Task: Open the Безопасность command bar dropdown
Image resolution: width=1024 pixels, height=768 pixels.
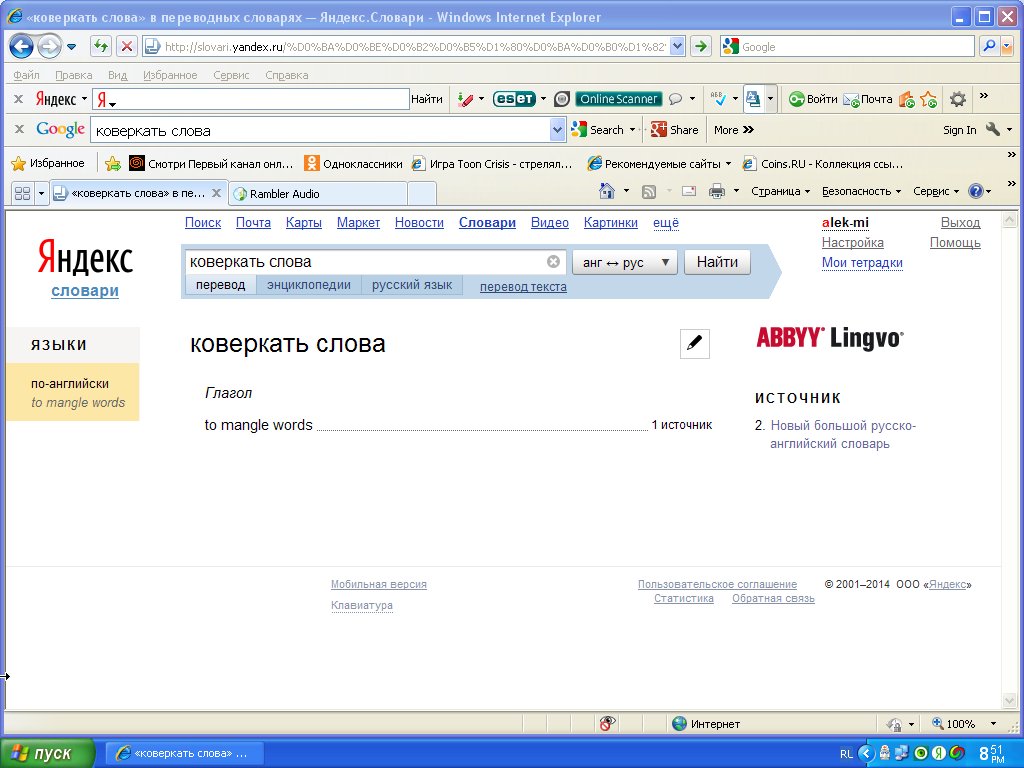Action: [861, 191]
